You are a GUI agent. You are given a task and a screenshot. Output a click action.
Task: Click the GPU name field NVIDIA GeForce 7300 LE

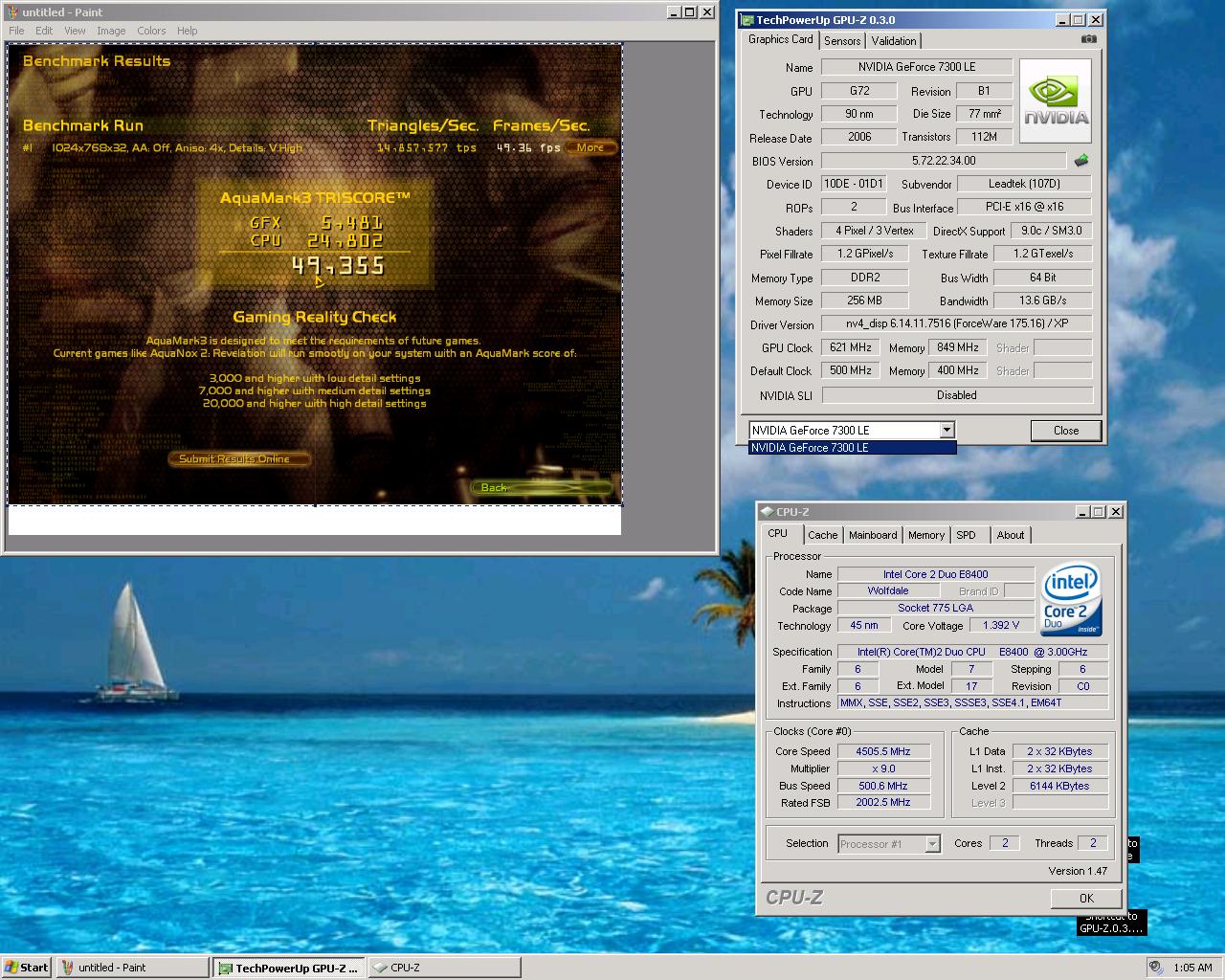(x=917, y=67)
